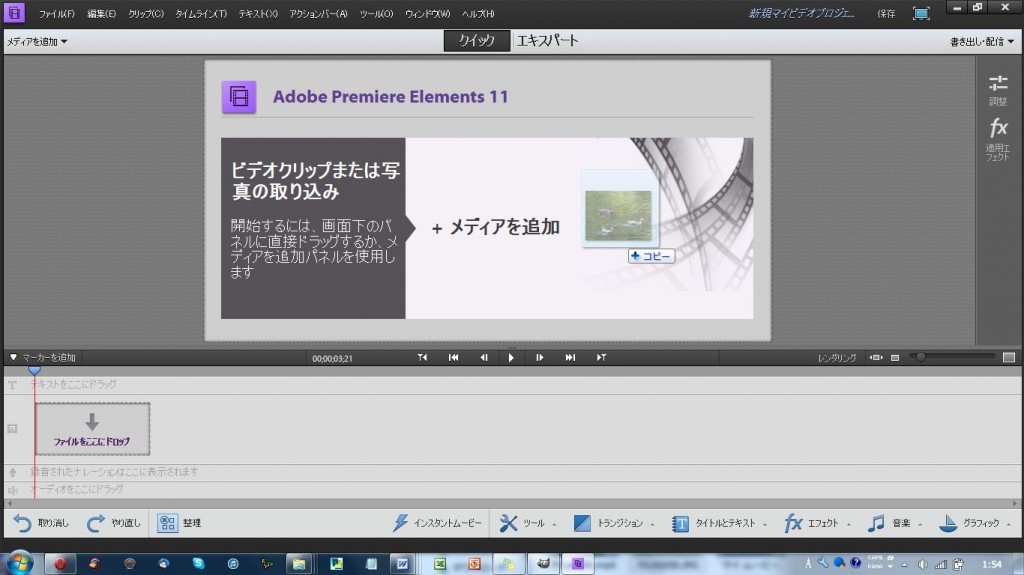Screen dimensions: 1024x575
Task: Open the エフェクト effects panel
Action: click(817, 523)
